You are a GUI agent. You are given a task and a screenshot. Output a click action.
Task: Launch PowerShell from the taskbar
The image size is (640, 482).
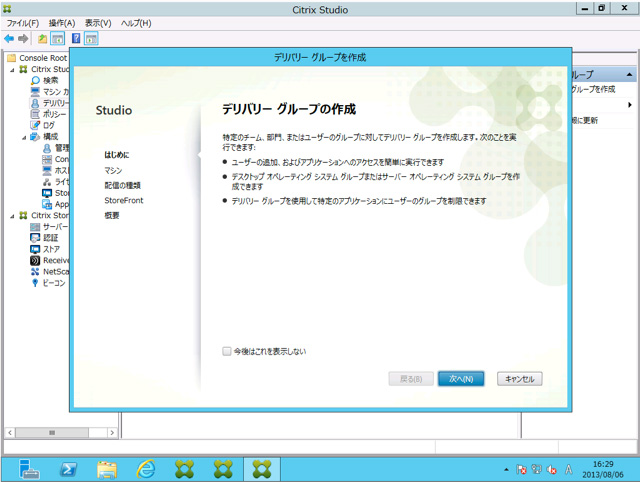click(x=69, y=468)
